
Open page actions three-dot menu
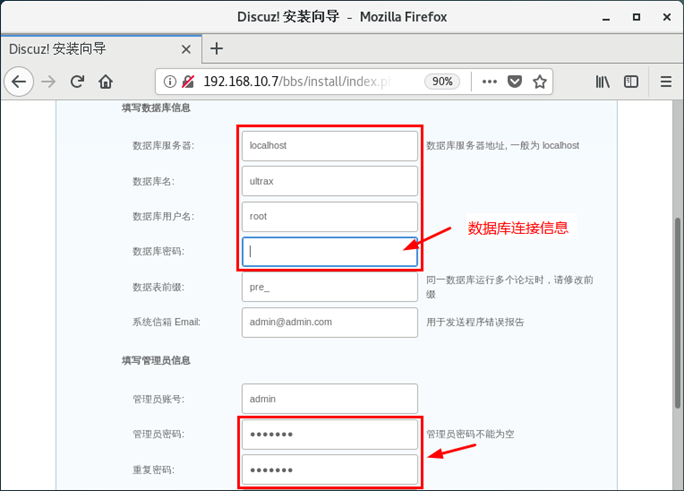coord(489,82)
